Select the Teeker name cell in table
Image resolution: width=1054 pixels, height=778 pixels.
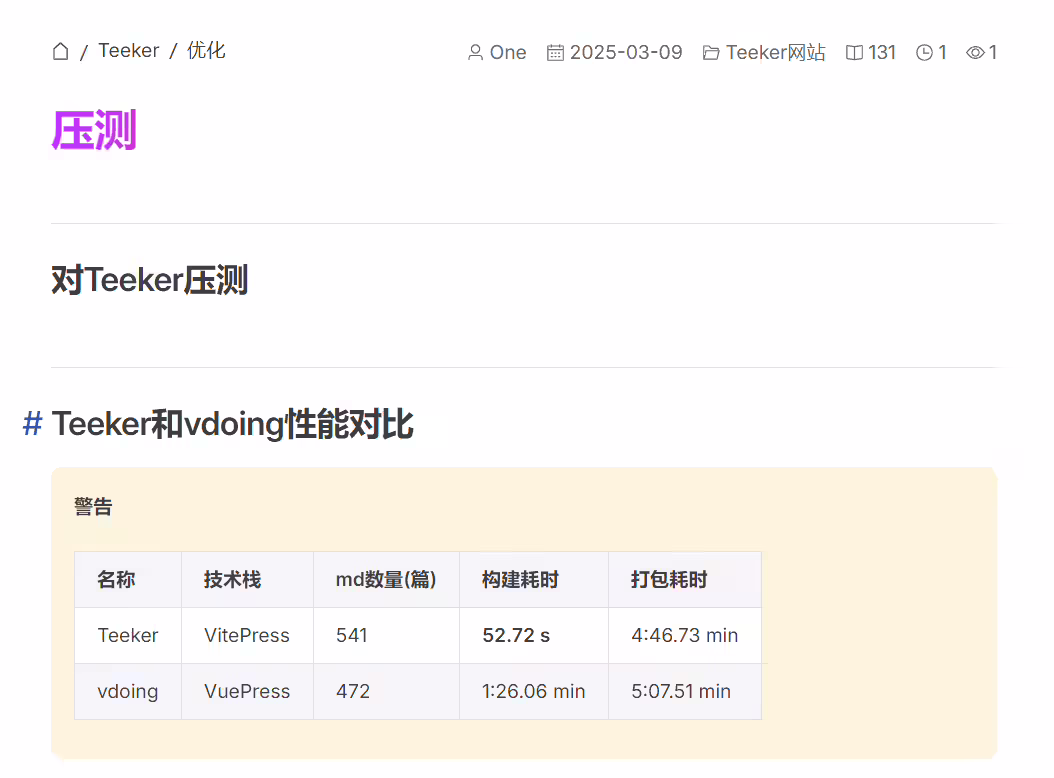pyautogui.click(x=128, y=635)
